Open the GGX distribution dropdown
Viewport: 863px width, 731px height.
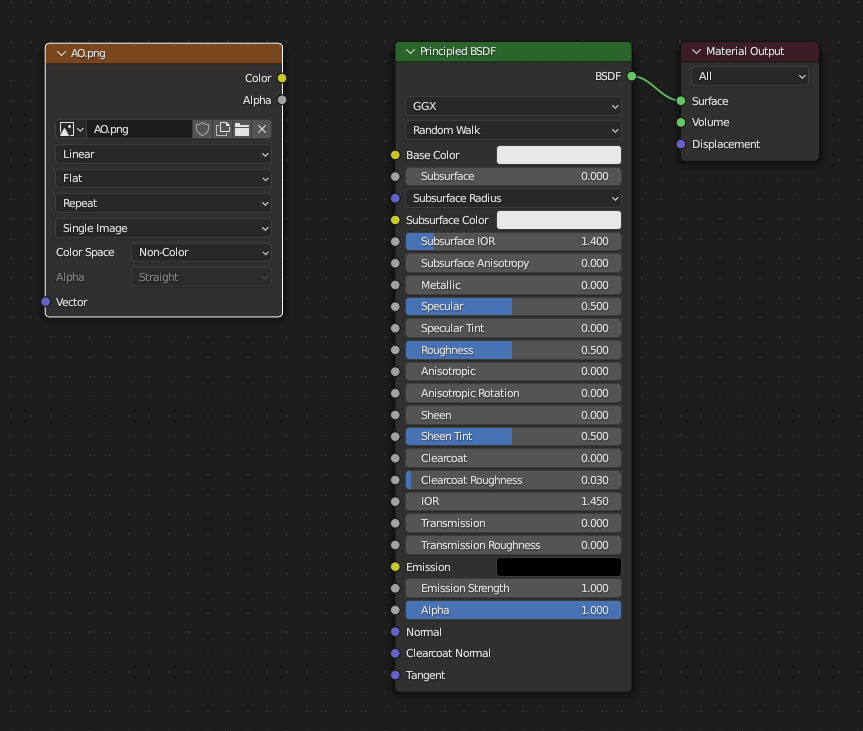coord(514,106)
